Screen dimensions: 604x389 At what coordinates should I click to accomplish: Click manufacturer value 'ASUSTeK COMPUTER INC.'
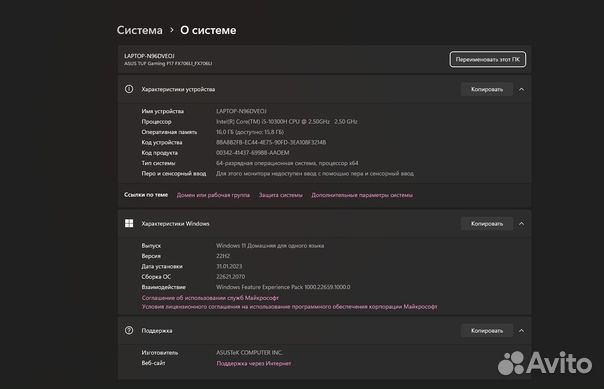click(249, 353)
